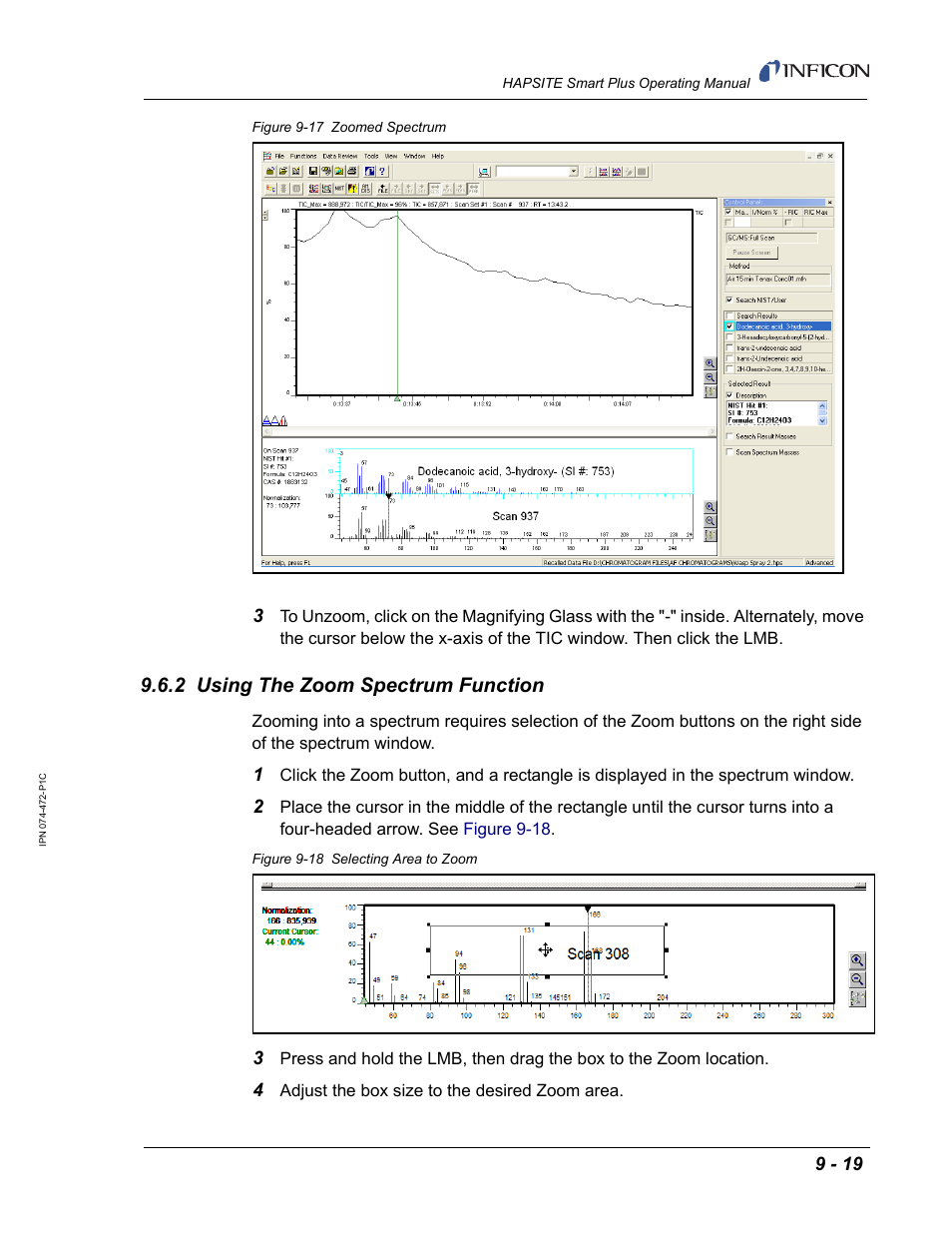952x1233 pixels.
Task: Open the Data Review menu
Action: tap(340, 157)
